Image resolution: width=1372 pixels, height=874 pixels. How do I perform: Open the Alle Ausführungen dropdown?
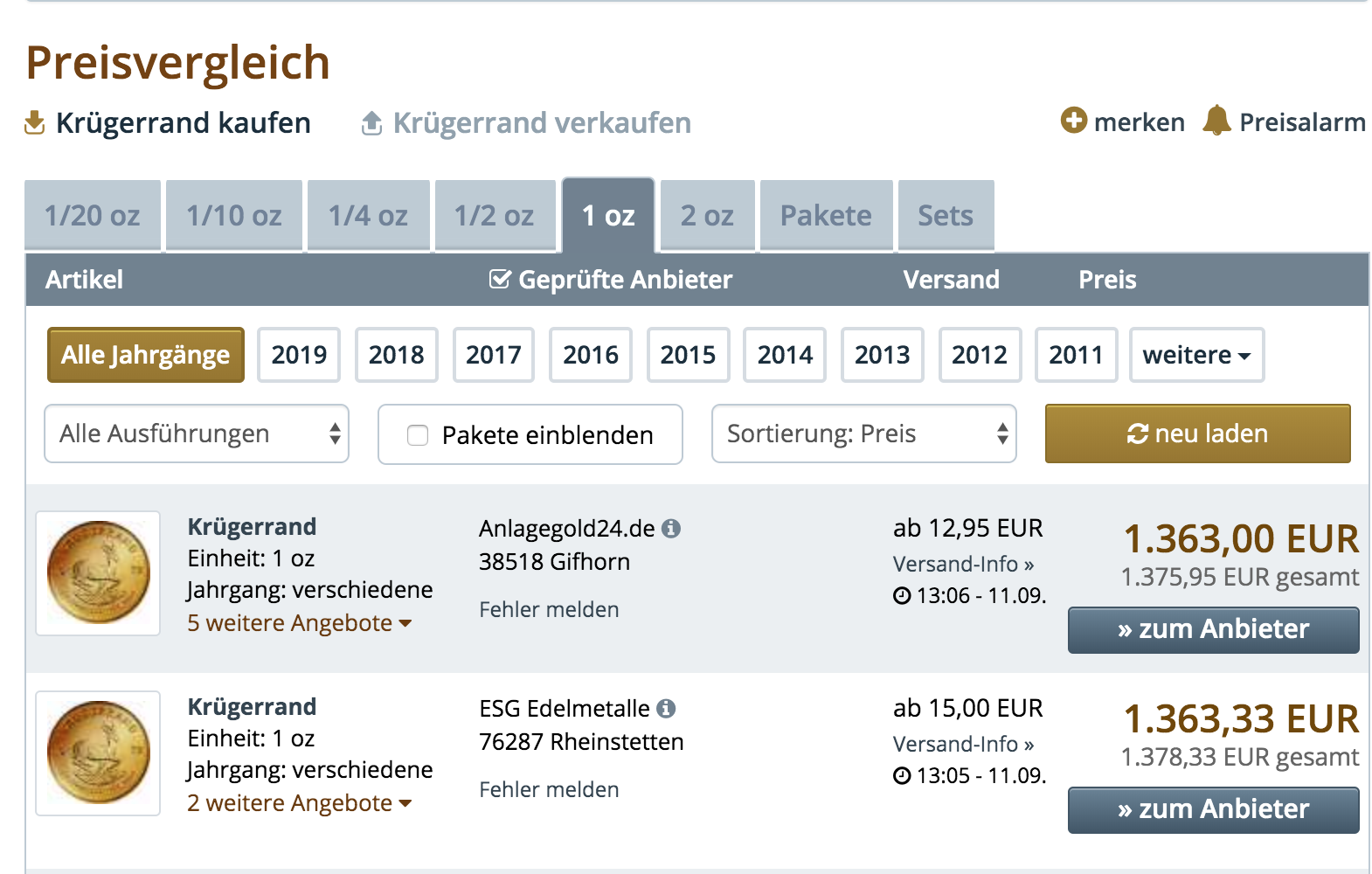coord(197,434)
